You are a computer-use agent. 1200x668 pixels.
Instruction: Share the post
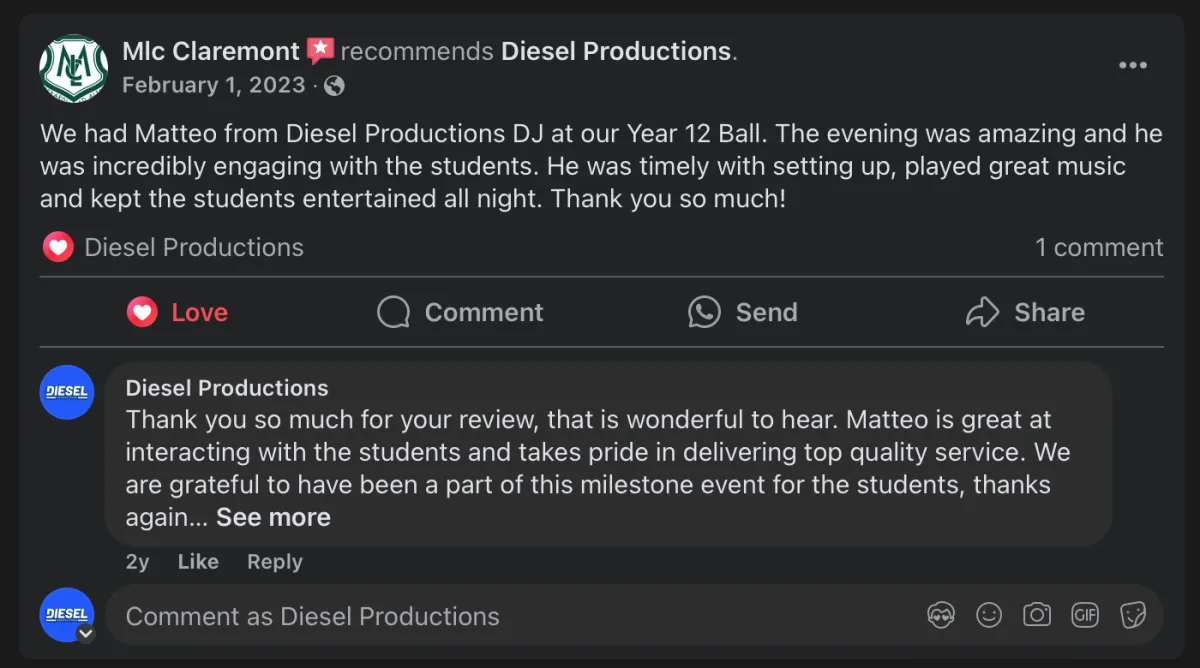1025,312
